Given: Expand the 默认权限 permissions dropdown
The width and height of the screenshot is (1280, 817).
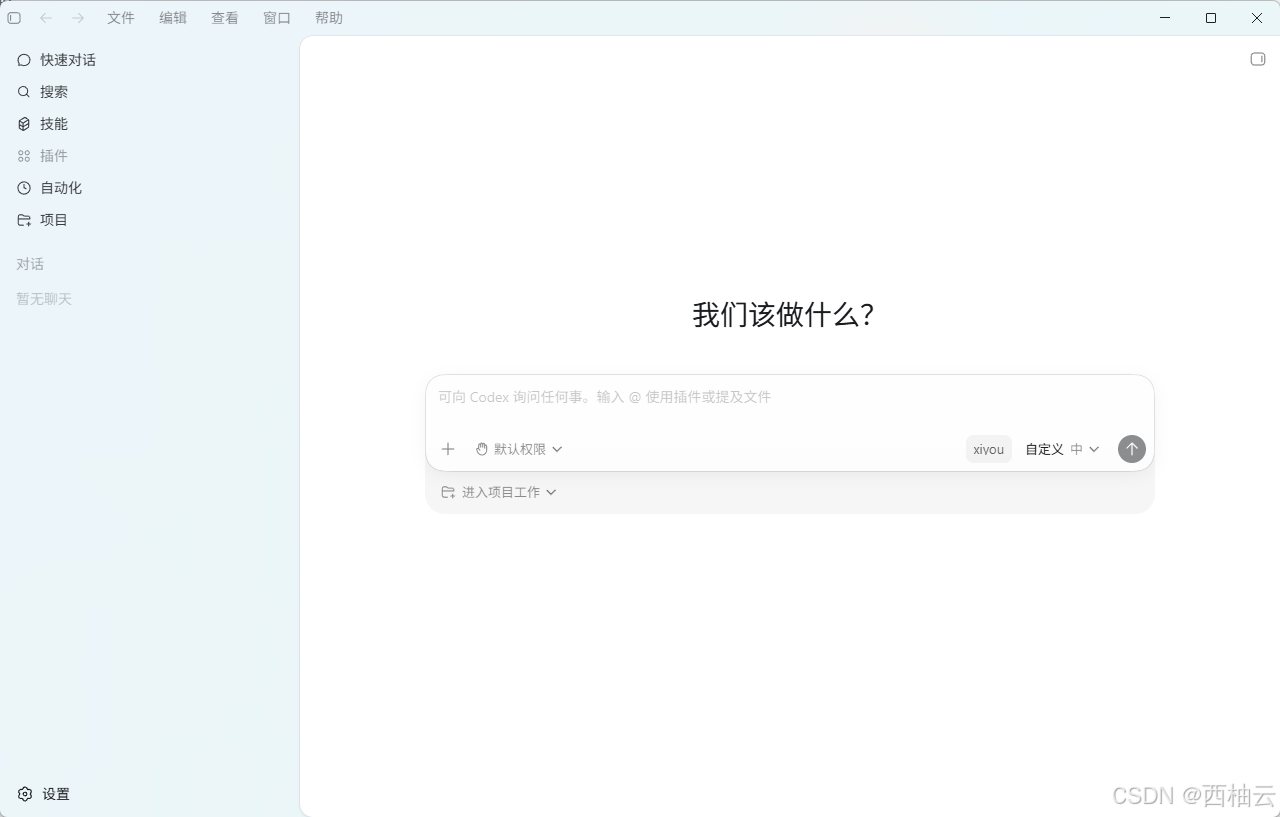Looking at the screenshot, I should point(519,449).
